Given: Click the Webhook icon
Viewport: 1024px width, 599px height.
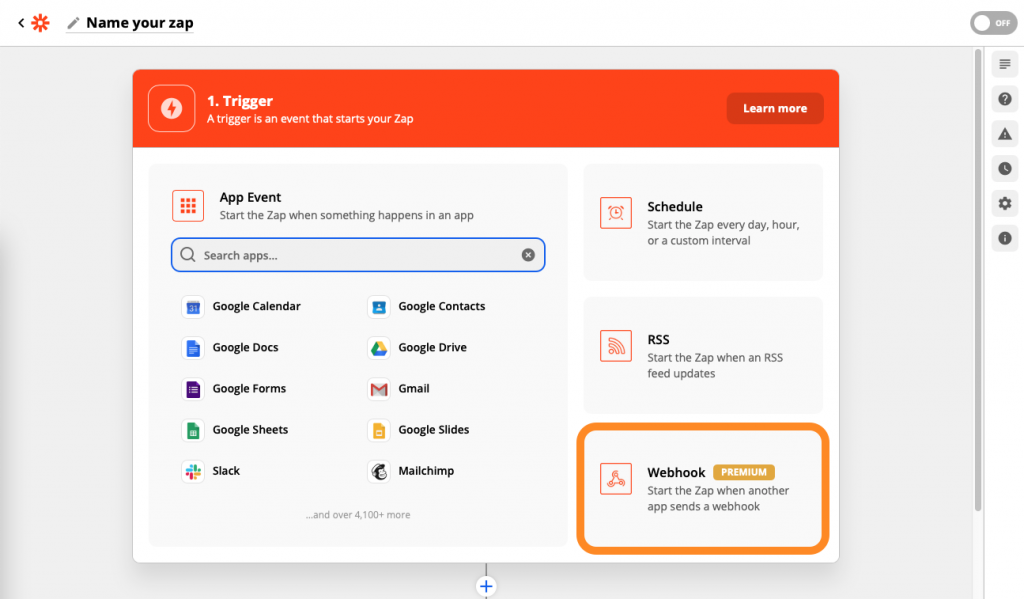Looking at the screenshot, I should (x=616, y=479).
